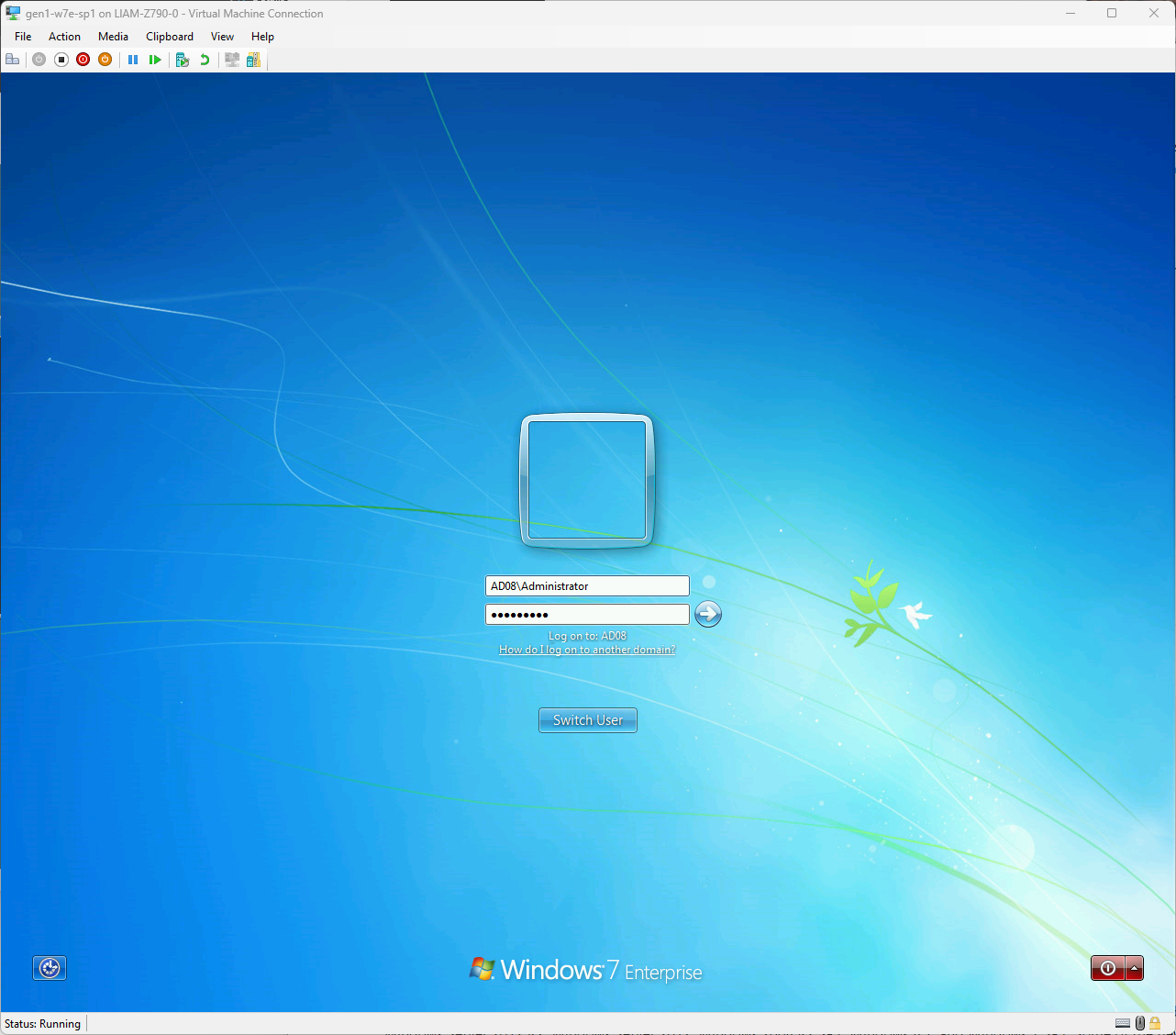Click the username field with AD08\Administrator
This screenshot has width=1176, height=1035.
[587, 585]
